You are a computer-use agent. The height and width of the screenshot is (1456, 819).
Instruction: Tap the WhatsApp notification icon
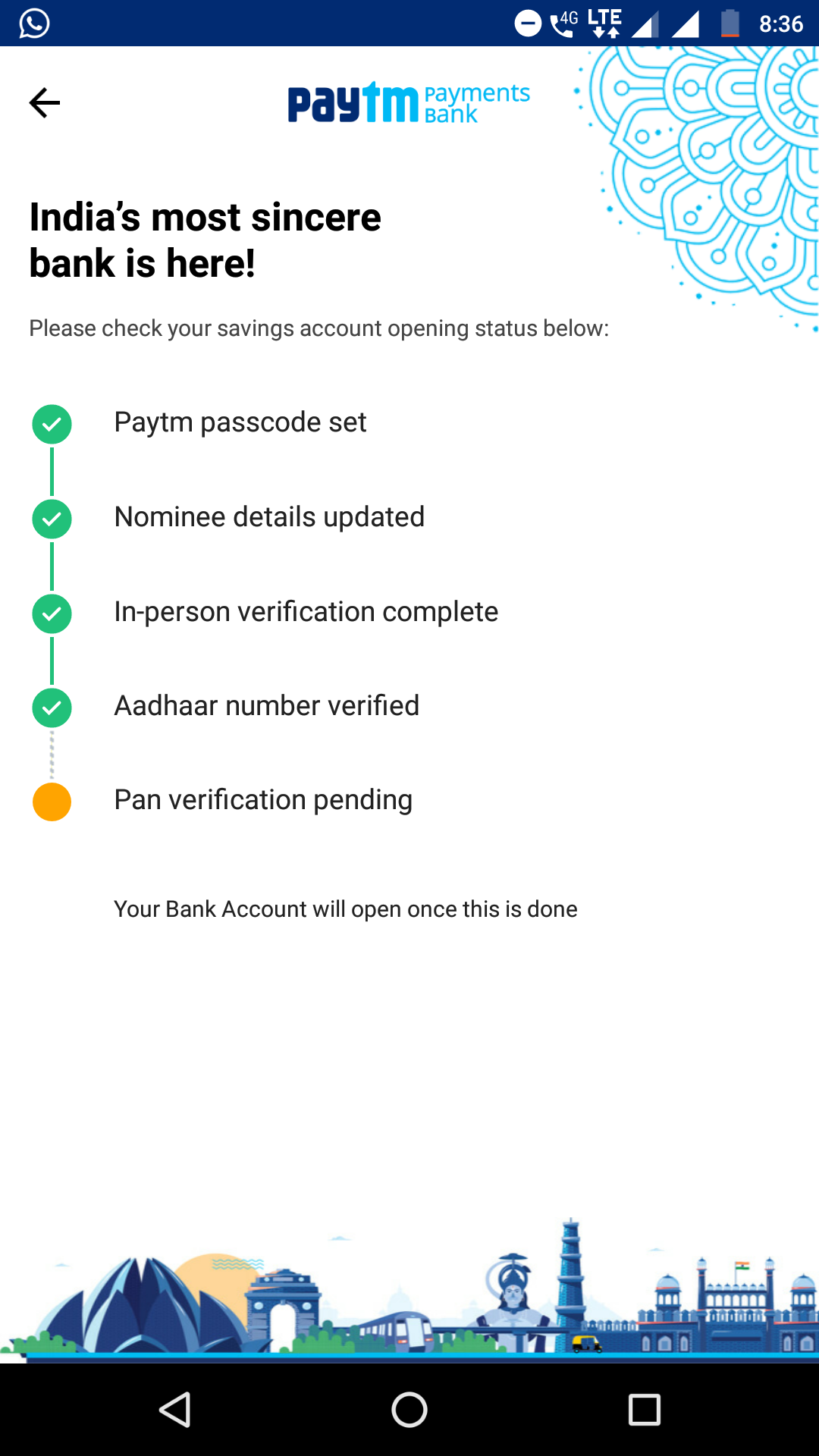34,24
